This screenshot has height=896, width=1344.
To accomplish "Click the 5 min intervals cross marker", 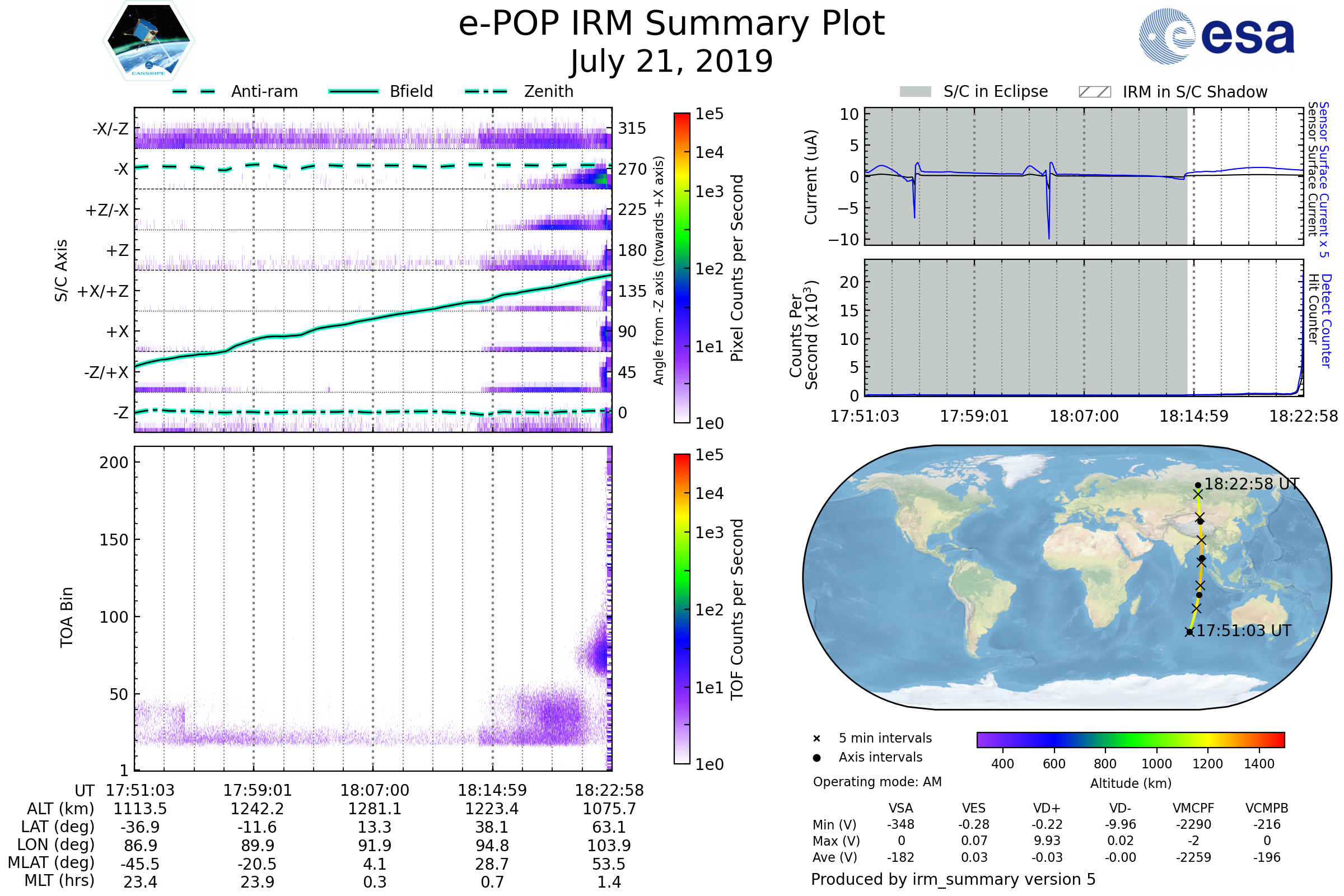I will tap(816, 739).
